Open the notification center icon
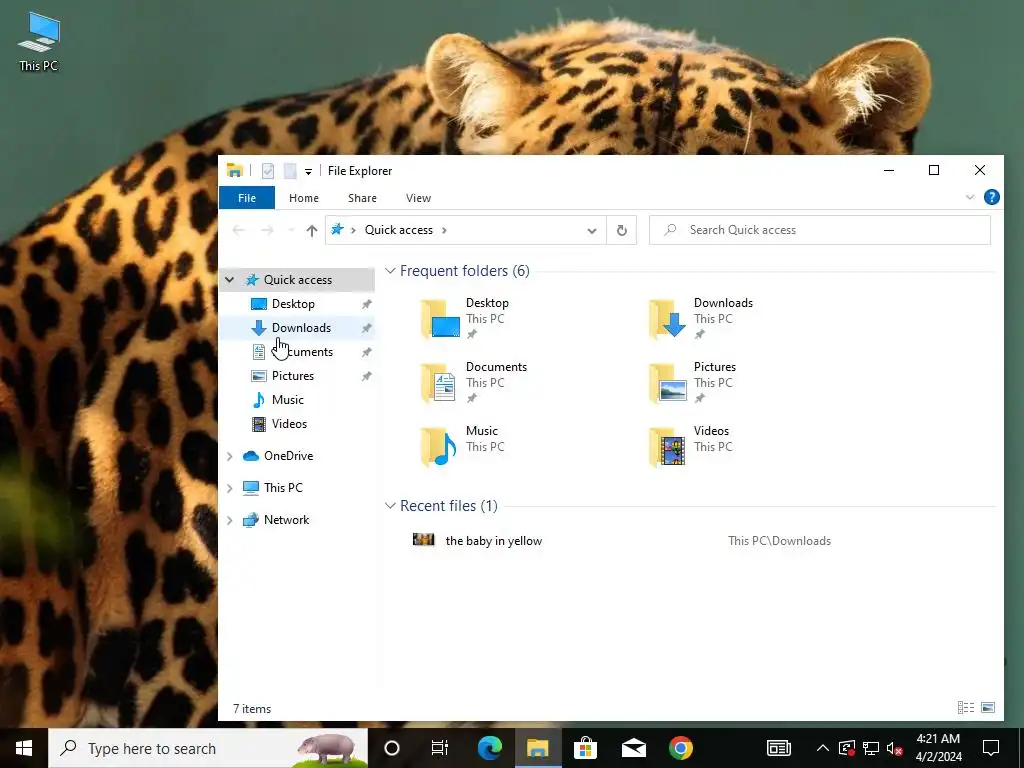This screenshot has width=1024, height=768. tap(991, 748)
